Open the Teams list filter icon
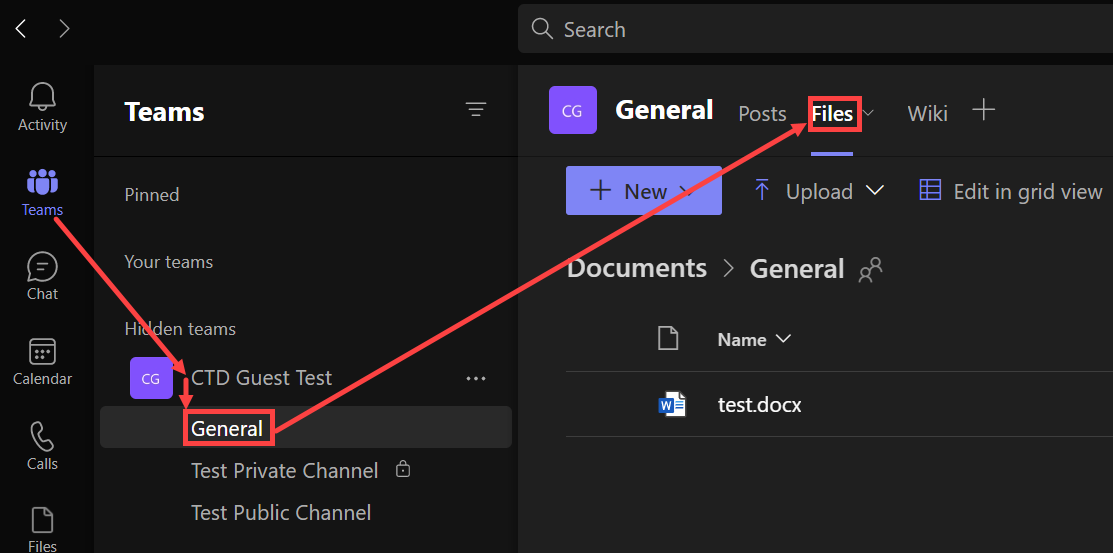The height and width of the screenshot is (553, 1113). pos(476,109)
